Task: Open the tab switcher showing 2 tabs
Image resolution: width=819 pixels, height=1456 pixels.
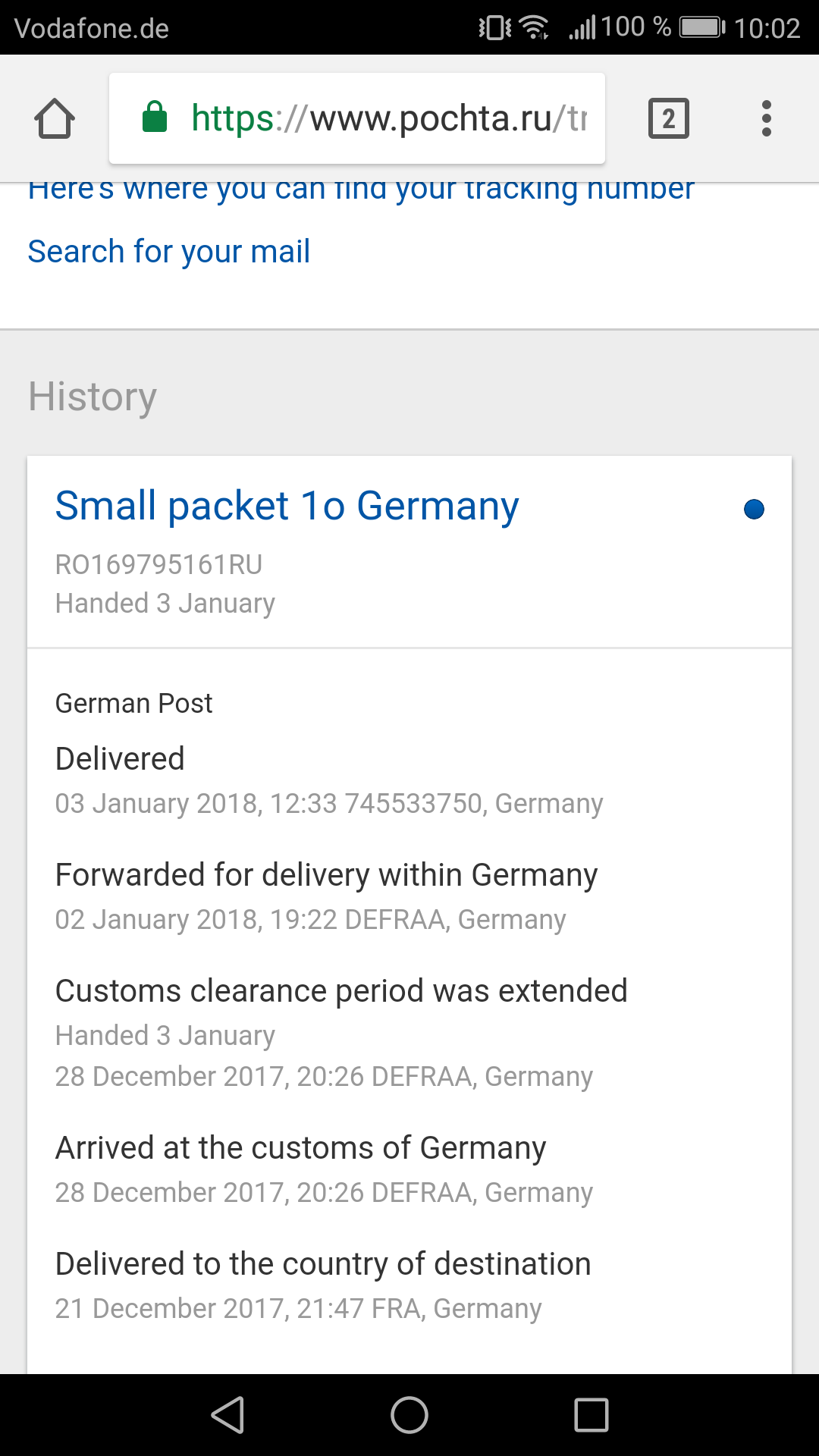Action: pyautogui.click(x=668, y=118)
